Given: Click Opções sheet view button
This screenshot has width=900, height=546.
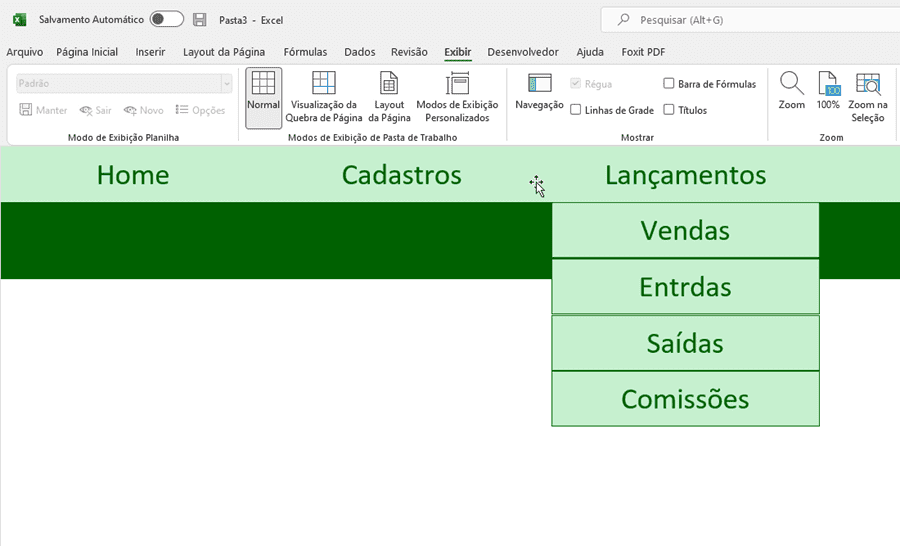Looking at the screenshot, I should [x=200, y=110].
